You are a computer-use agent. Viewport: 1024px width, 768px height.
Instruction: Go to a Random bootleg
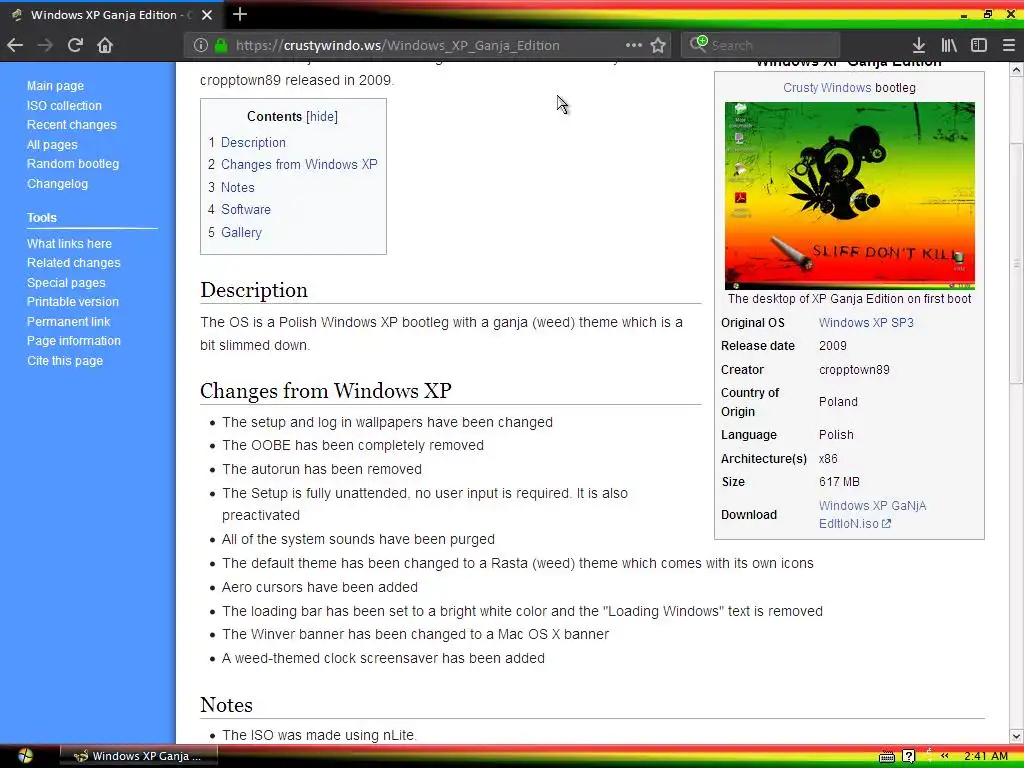(x=73, y=164)
